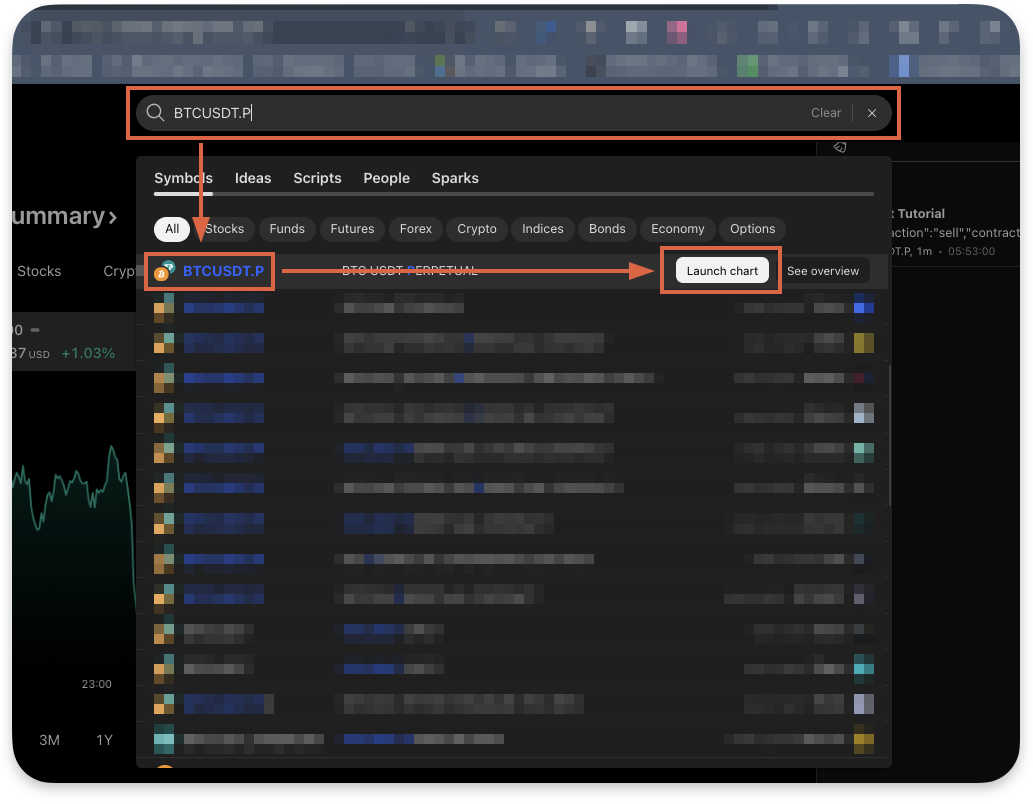1033x804 pixels.
Task: Close the search dialog with X
Action: coord(872,113)
